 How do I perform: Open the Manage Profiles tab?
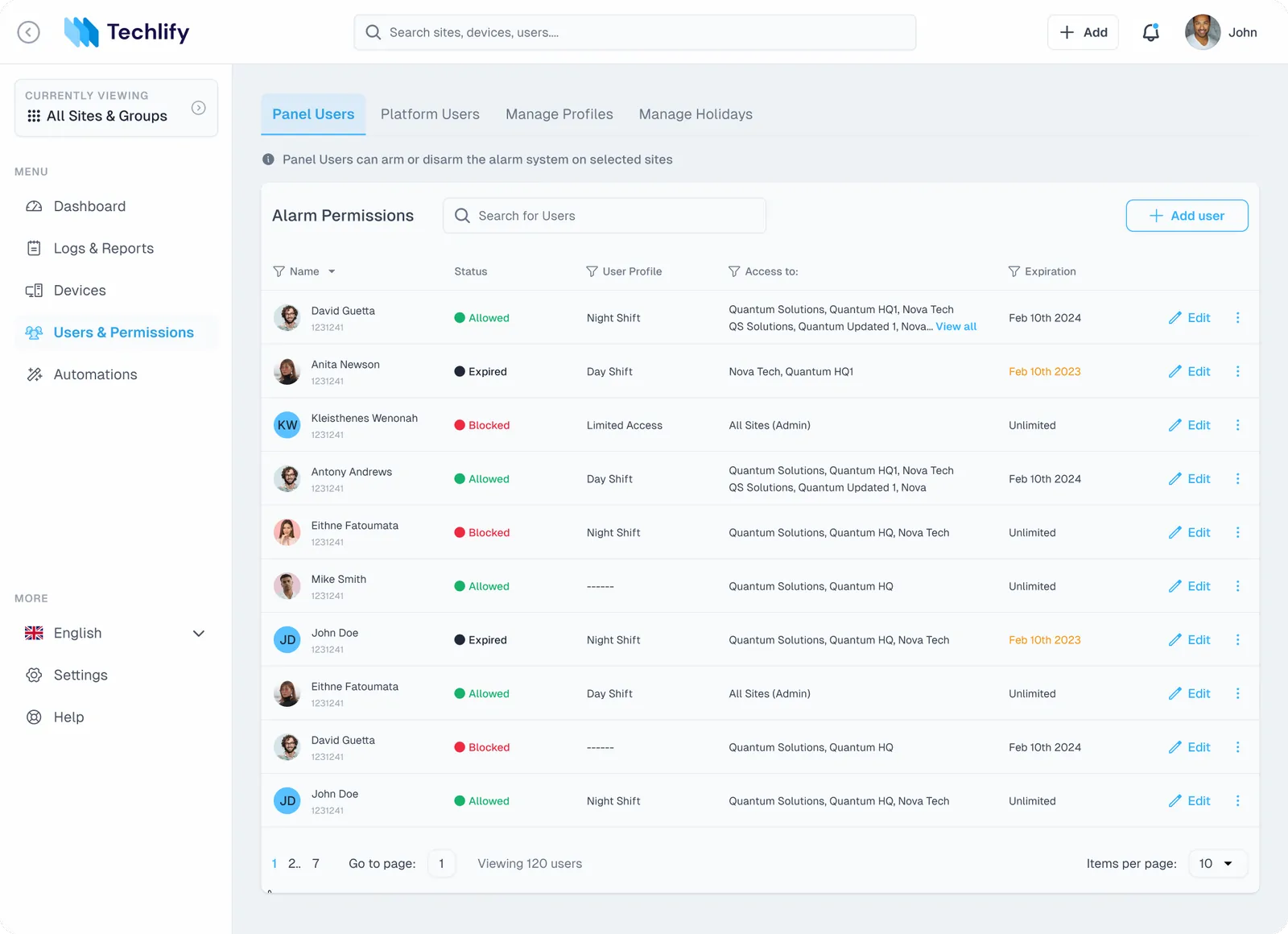pyautogui.click(x=559, y=114)
